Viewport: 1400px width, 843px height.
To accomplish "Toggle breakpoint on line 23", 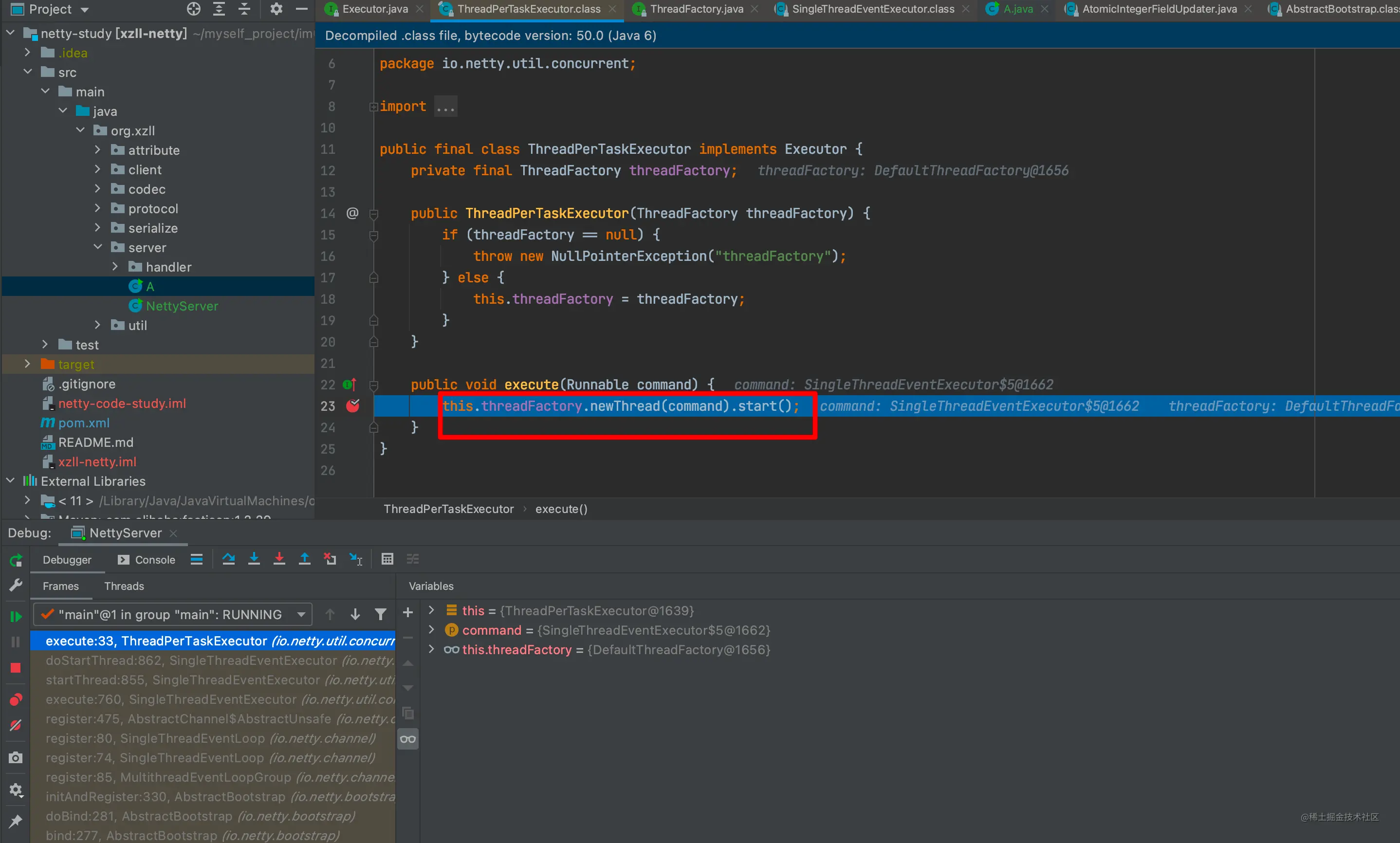I will pyautogui.click(x=353, y=405).
